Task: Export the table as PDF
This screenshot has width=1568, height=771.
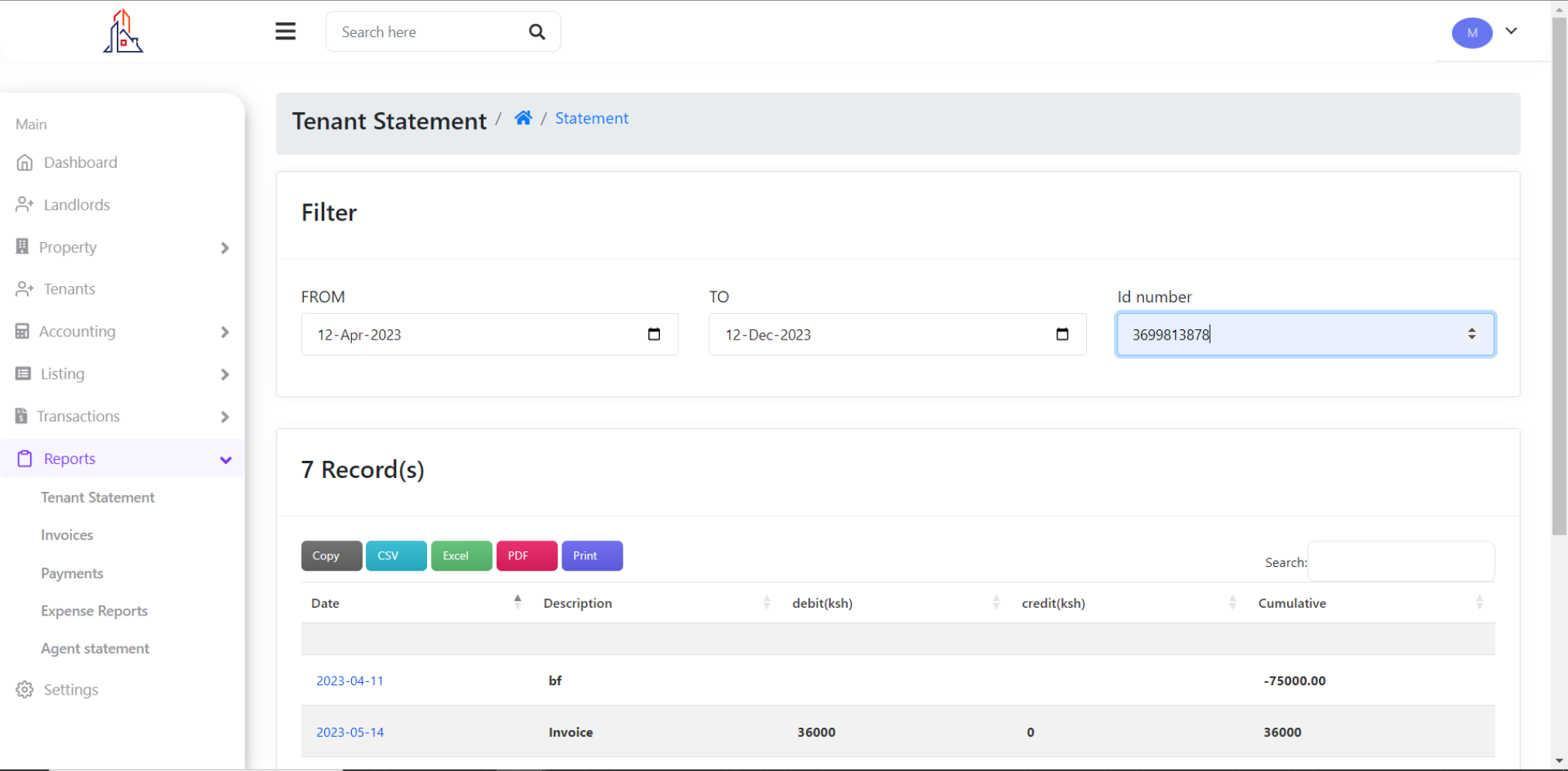Action: click(527, 556)
